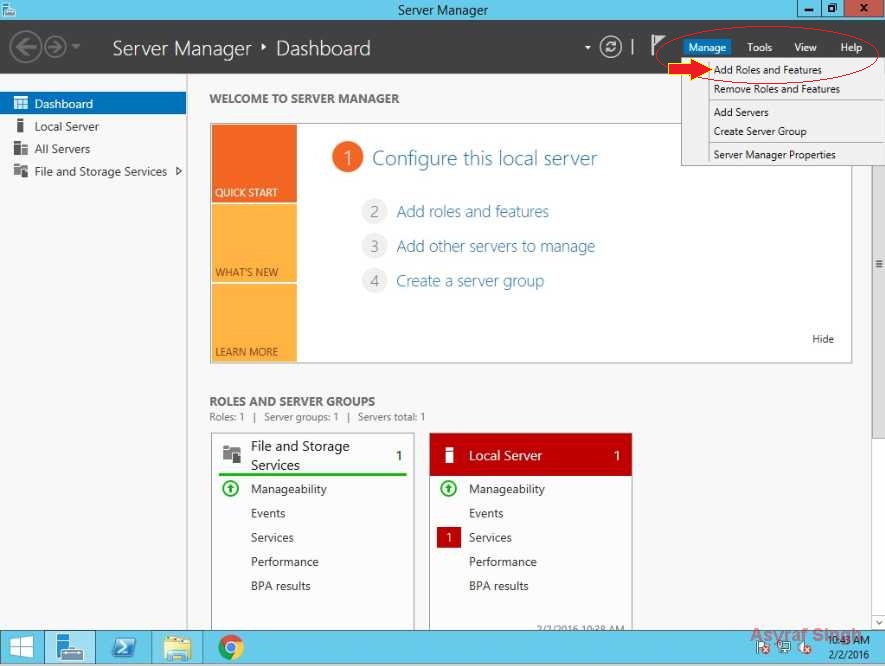885x666 pixels.
Task: Click the refresh icon in the title bar
Action: pos(610,47)
